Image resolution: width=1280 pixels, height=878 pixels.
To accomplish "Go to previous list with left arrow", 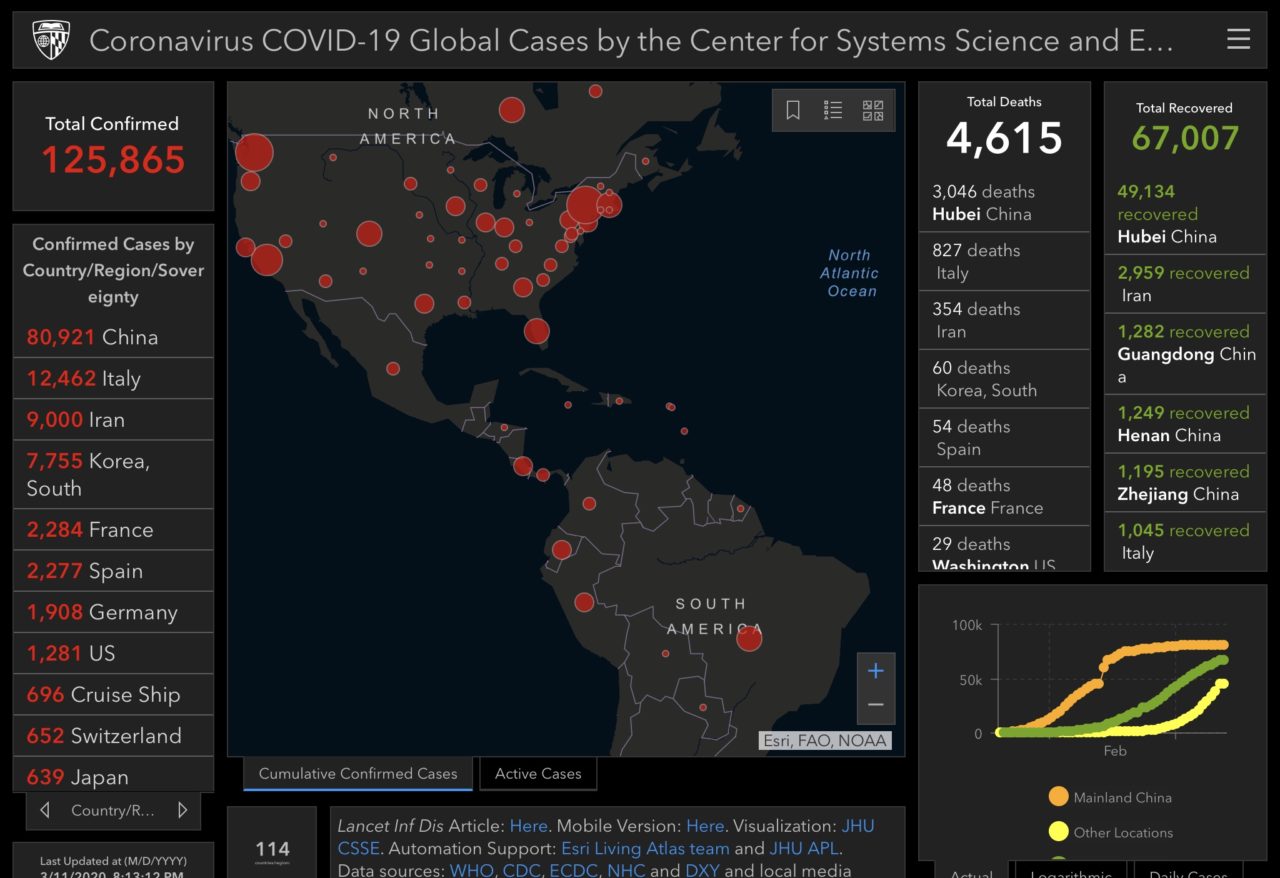I will tap(45, 810).
